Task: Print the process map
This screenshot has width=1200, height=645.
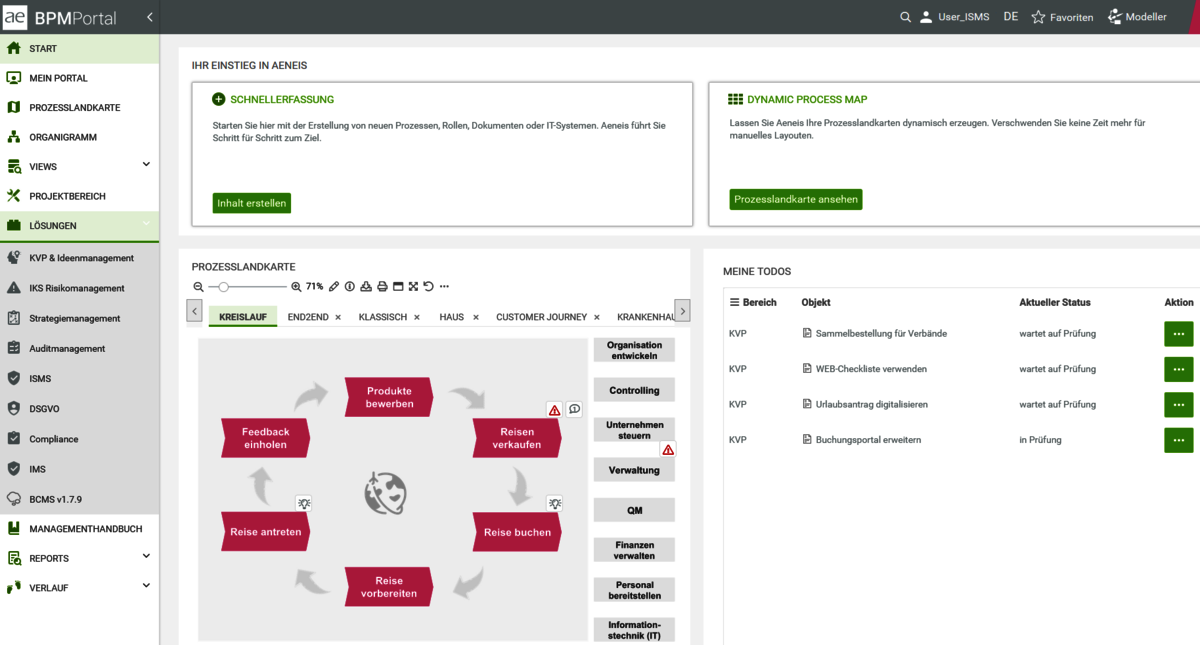Action: point(382,287)
